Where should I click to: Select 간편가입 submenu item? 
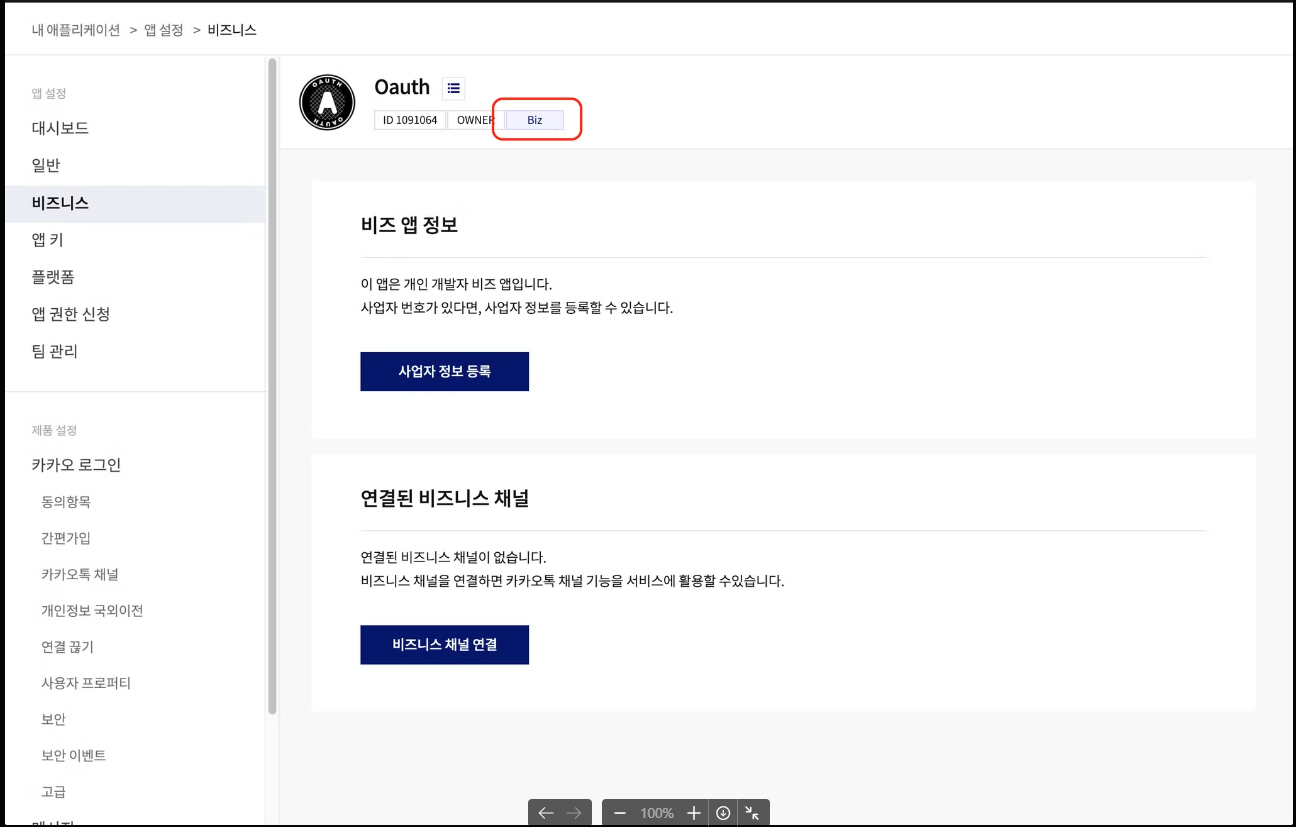(66, 538)
